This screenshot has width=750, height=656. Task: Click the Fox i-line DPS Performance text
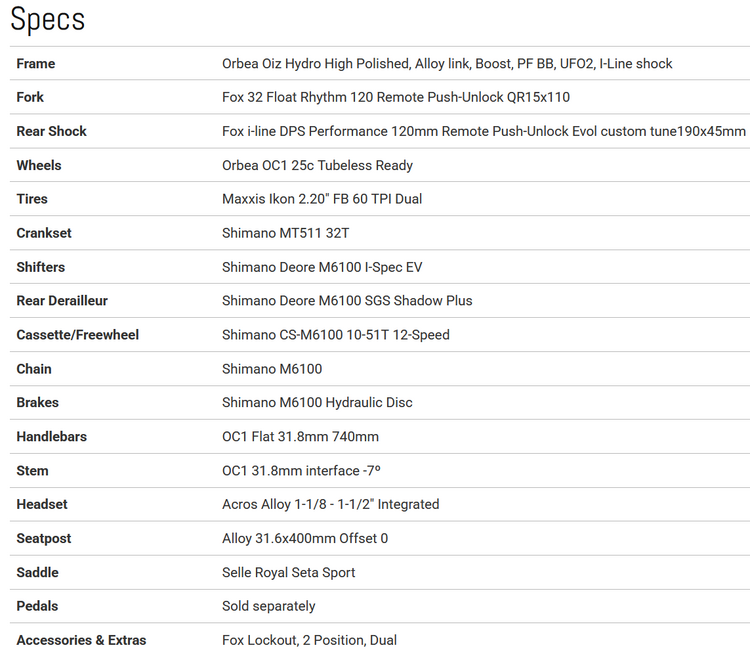pos(484,131)
